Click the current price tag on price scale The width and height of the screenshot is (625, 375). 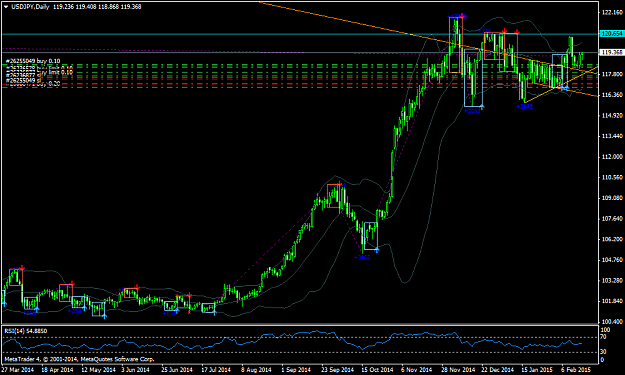click(611, 52)
